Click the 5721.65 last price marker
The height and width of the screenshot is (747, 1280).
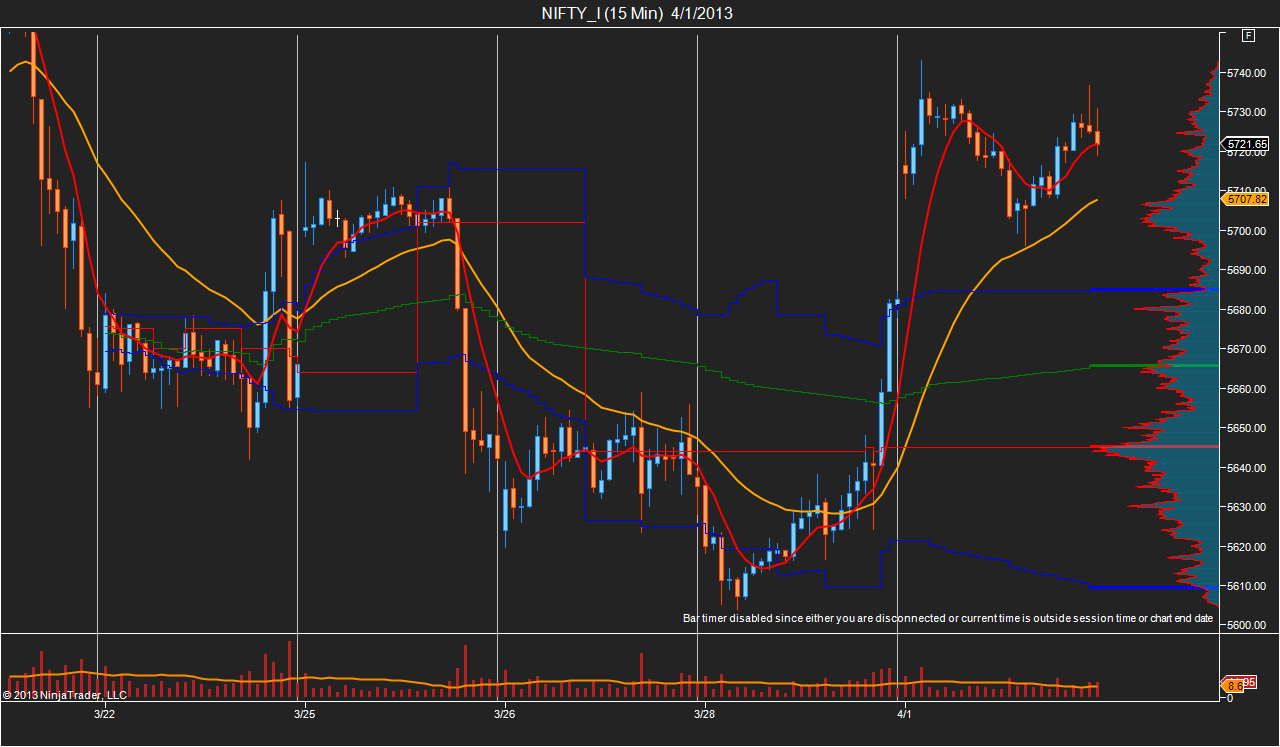pos(1247,144)
